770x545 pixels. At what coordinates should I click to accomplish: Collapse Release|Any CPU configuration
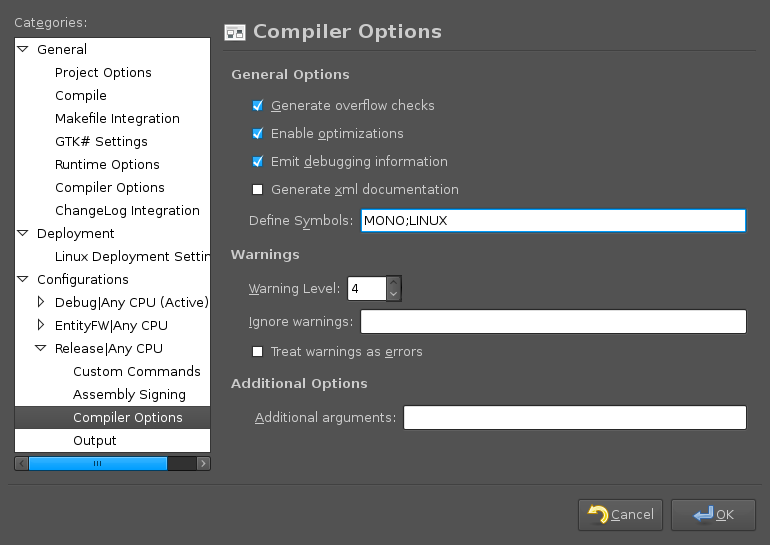pyautogui.click(x=41, y=348)
